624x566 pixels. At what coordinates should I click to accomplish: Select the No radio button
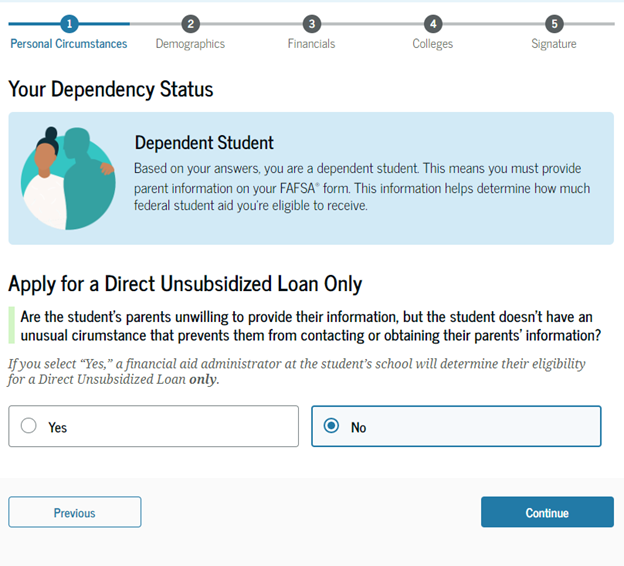(332, 426)
